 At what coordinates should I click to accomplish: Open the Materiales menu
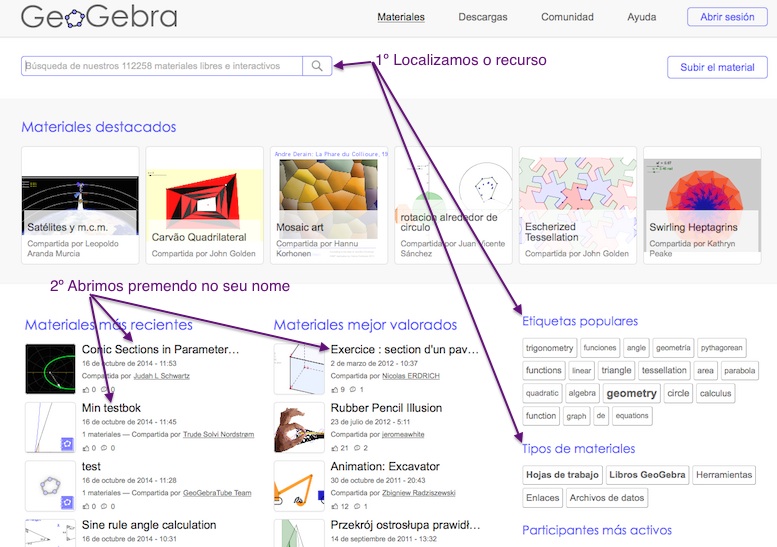pyautogui.click(x=401, y=17)
